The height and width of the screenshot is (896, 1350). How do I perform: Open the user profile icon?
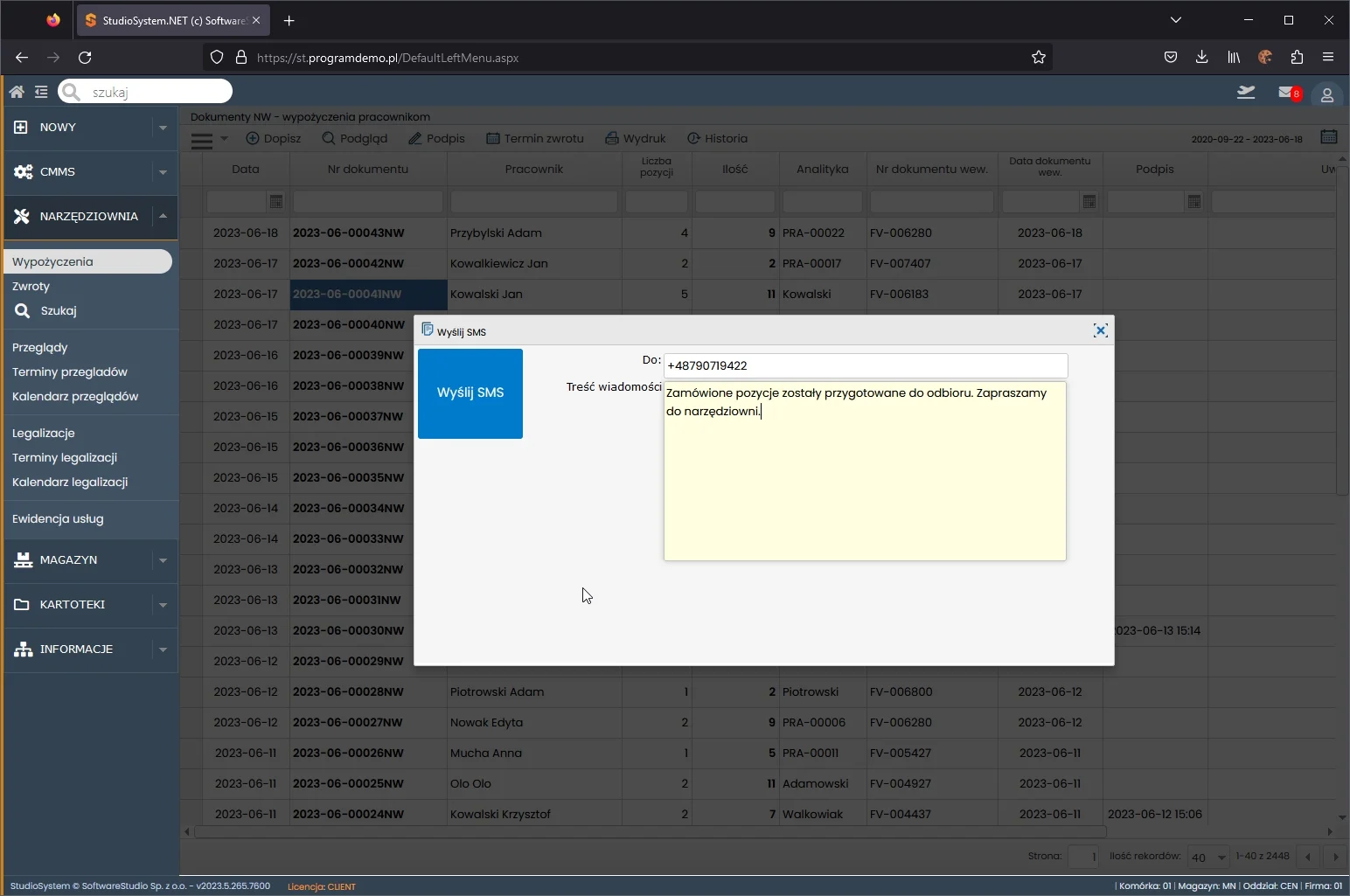coord(1326,95)
